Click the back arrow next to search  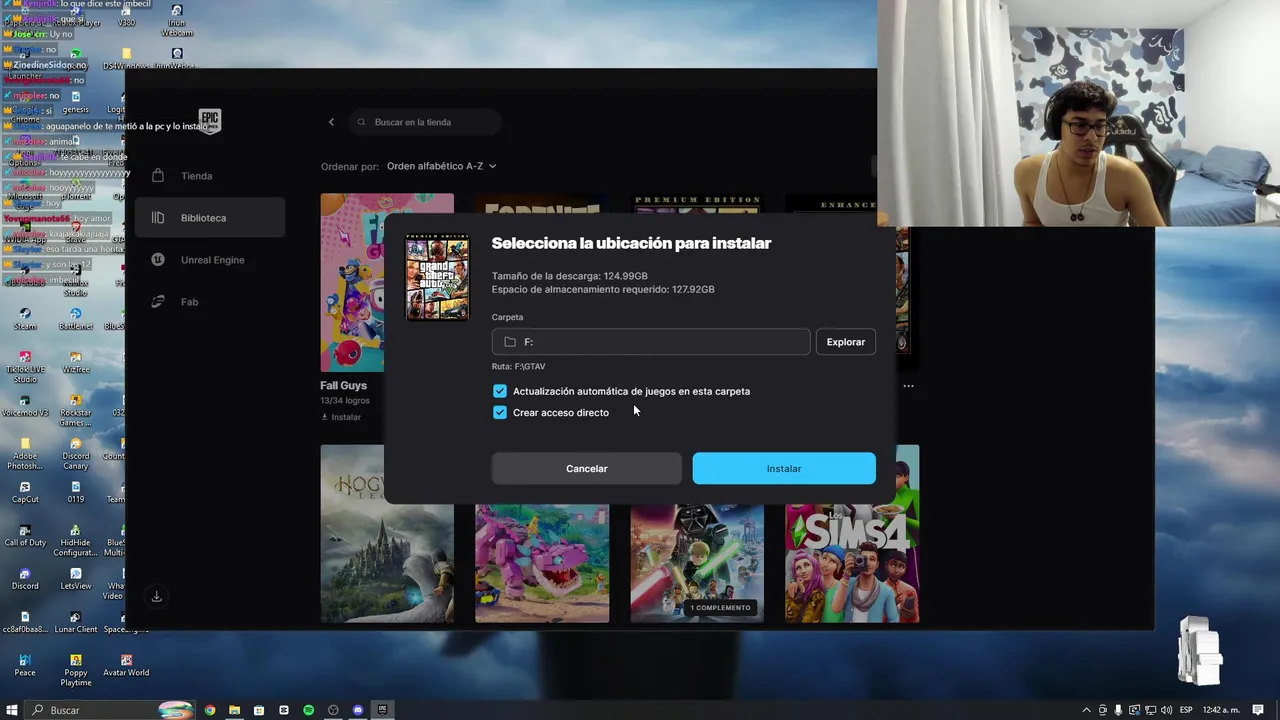click(x=332, y=122)
